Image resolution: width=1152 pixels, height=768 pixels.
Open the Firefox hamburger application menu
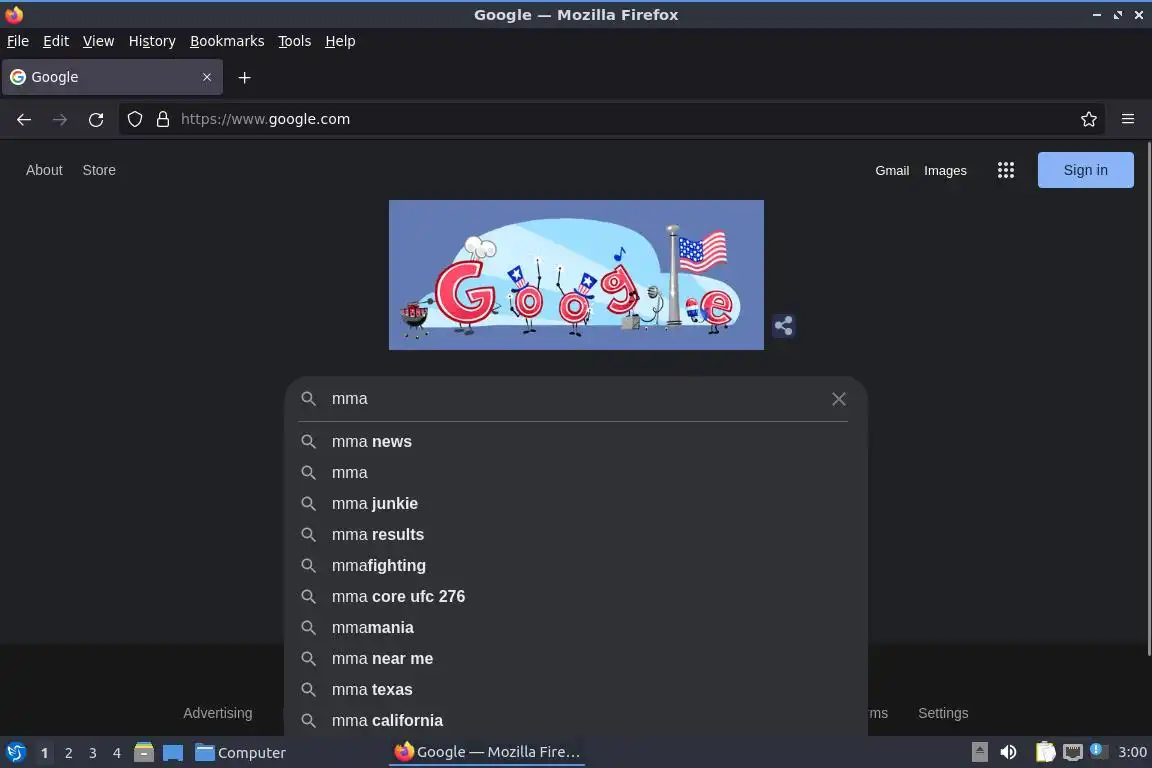[1128, 119]
